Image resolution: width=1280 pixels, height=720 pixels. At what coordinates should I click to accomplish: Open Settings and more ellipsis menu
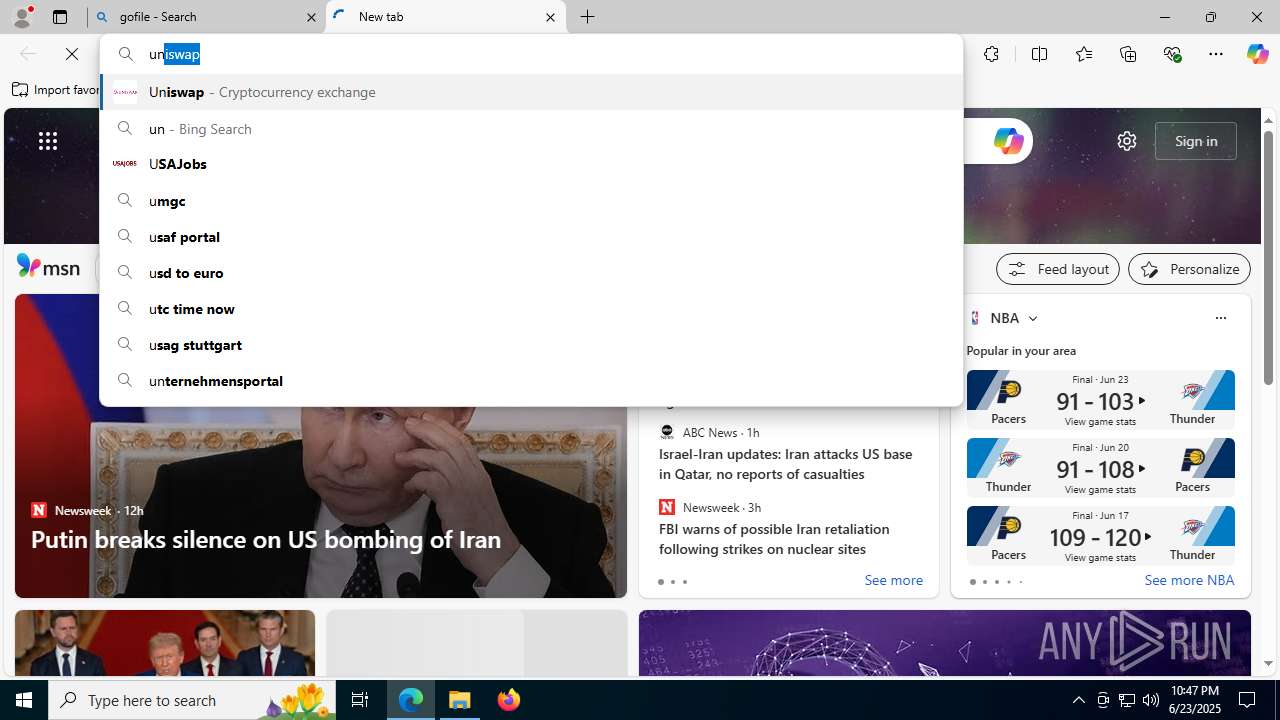pyautogui.click(x=1216, y=54)
